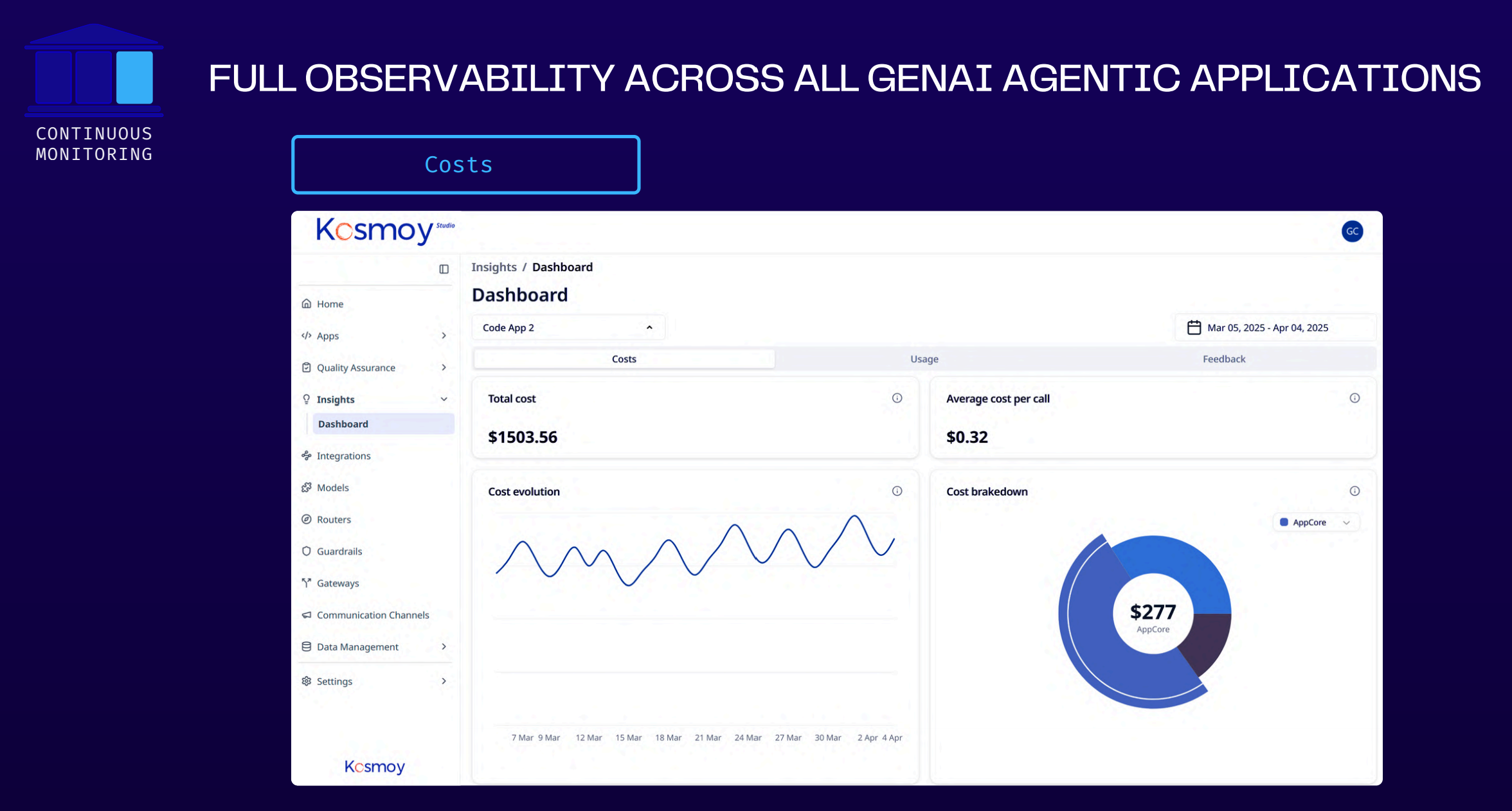Screen dimensions: 1512x811
Task: Open the Feedback tab
Action: point(1223,359)
